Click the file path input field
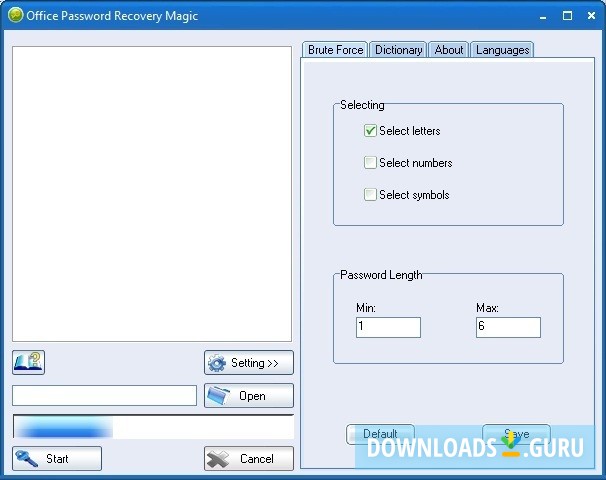 (x=104, y=395)
